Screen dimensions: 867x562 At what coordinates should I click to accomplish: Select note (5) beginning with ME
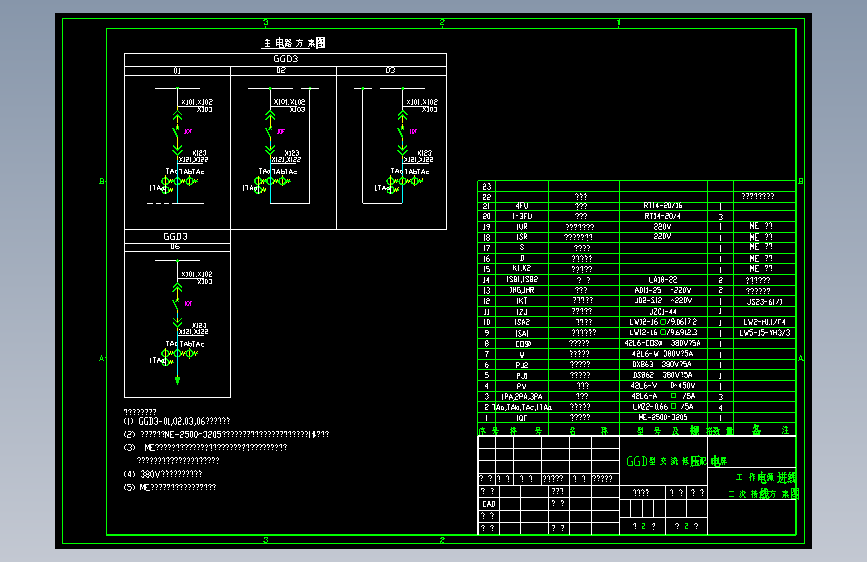(170, 487)
